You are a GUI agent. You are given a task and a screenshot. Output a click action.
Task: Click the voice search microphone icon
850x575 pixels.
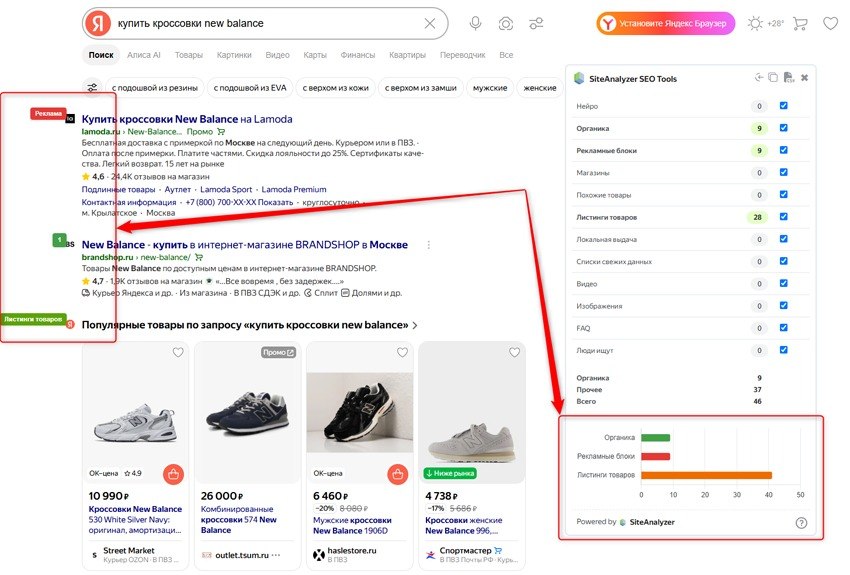point(475,23)
